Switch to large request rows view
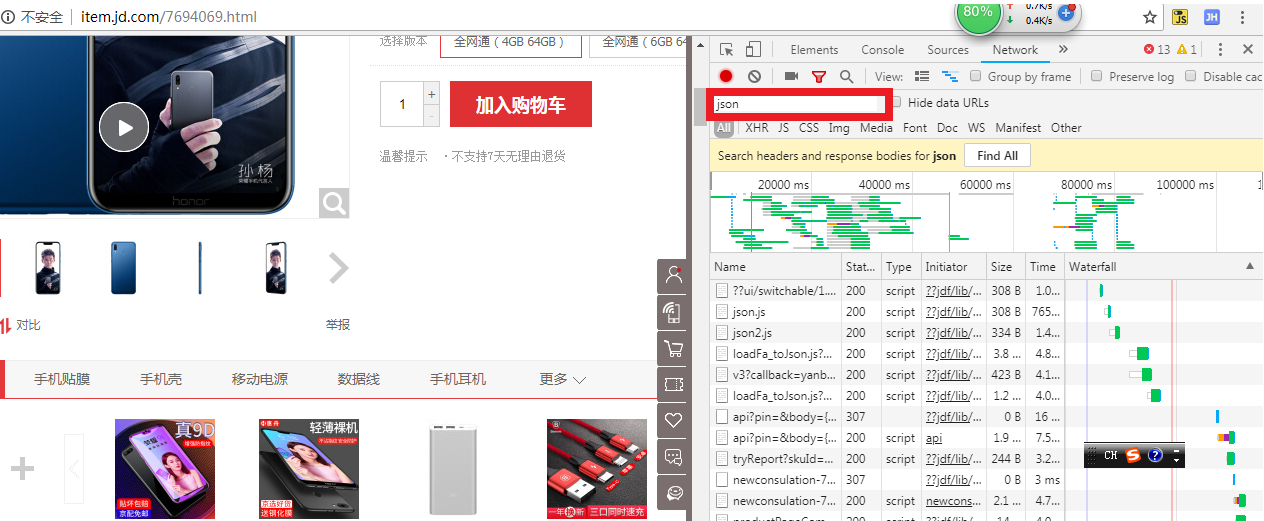Viewport: 1264px width, 521px height. coord(922,76)
